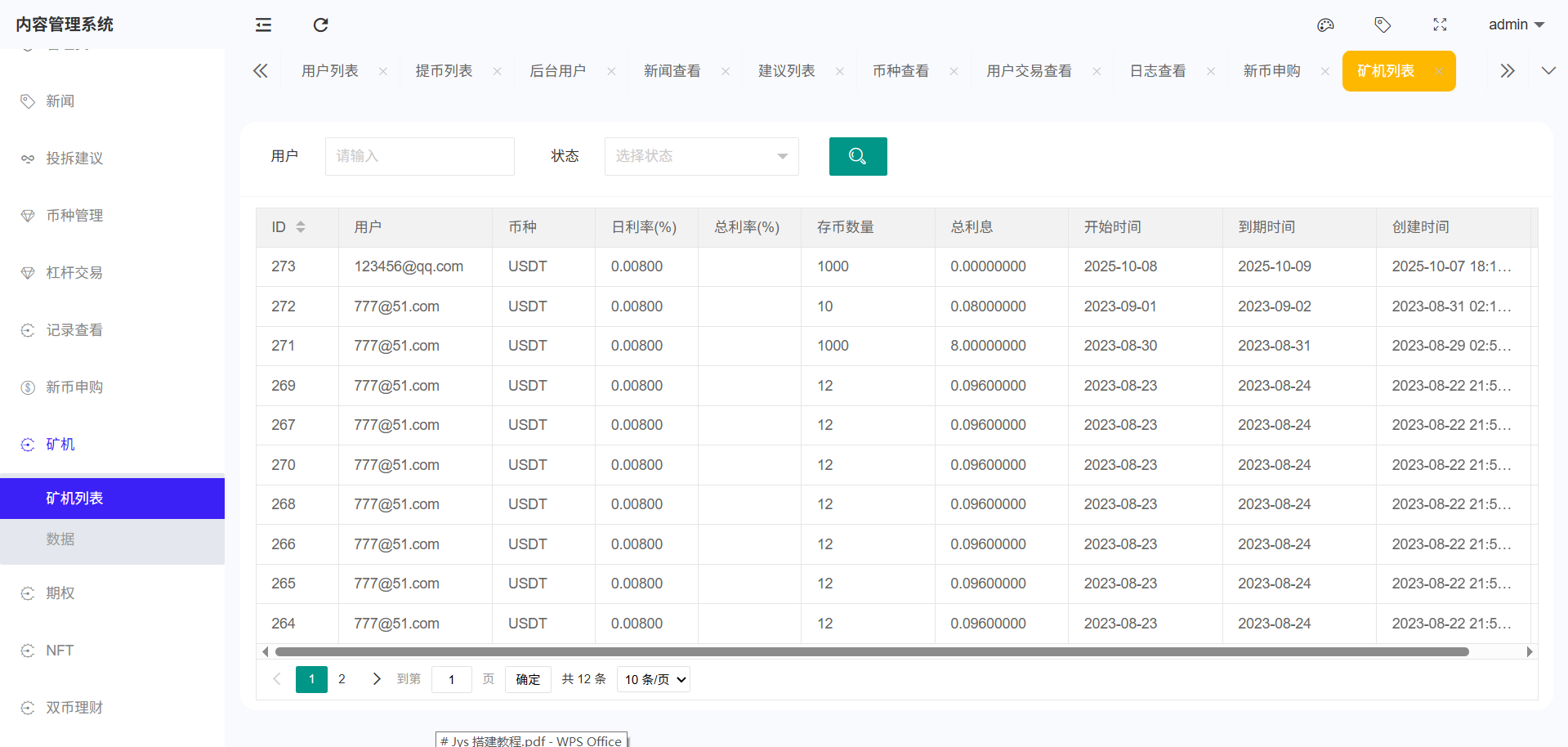Click the table's horizontal scrollbar

pos(871,651)
